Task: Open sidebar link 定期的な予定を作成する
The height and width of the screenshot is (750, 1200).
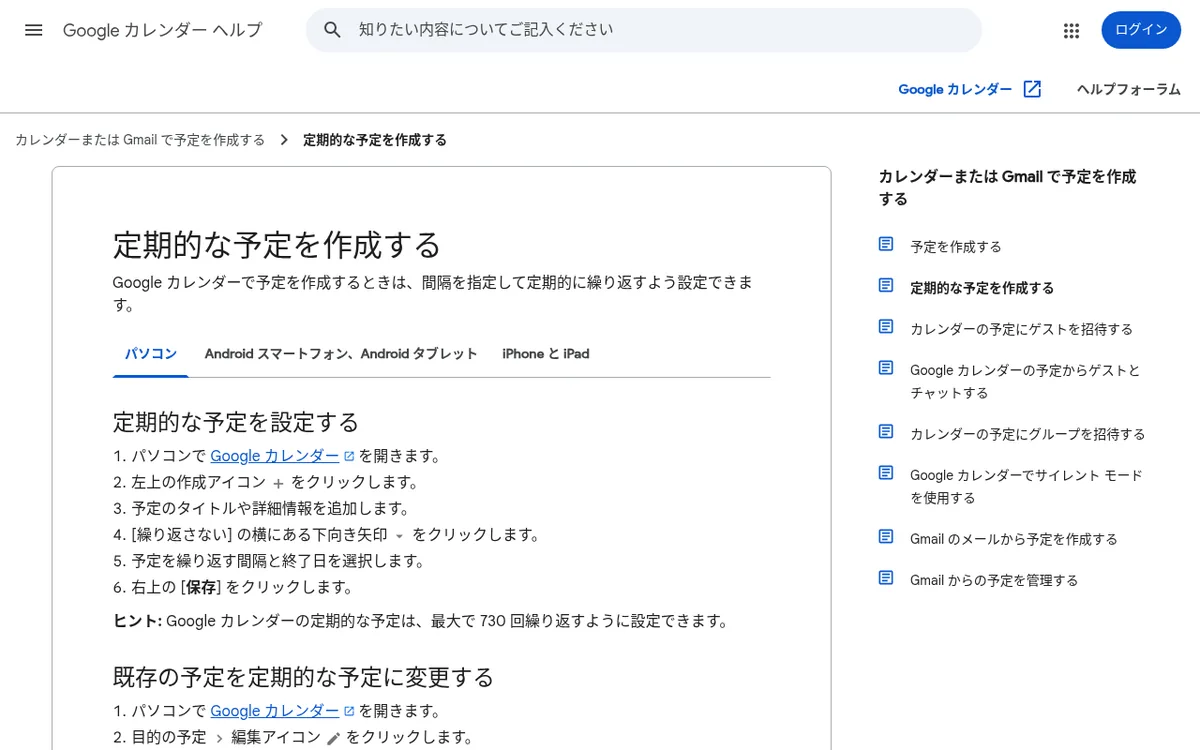Action: pyautogui.click(x=982, y=288)
